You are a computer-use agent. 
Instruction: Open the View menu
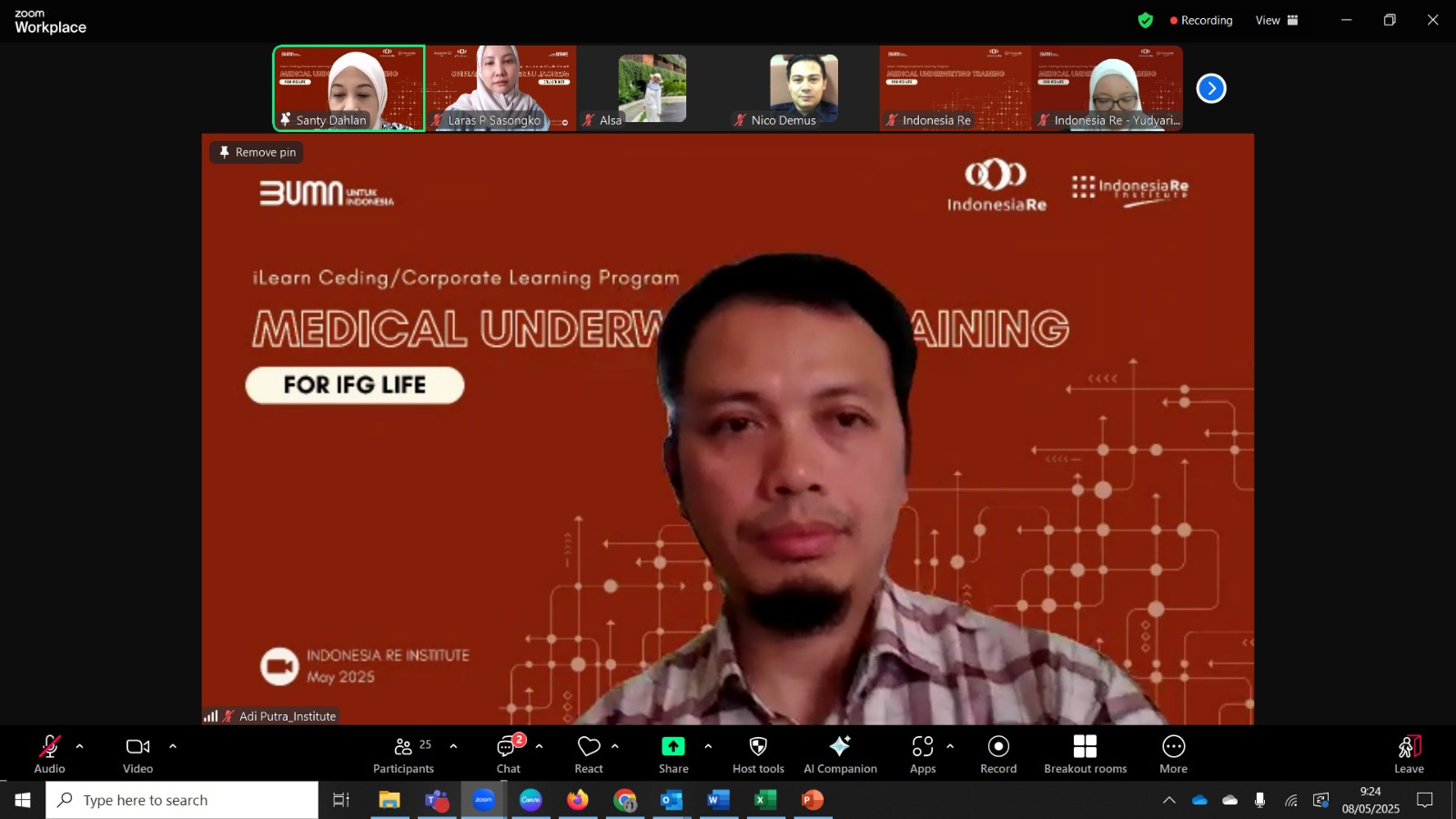pos(1277,20)
